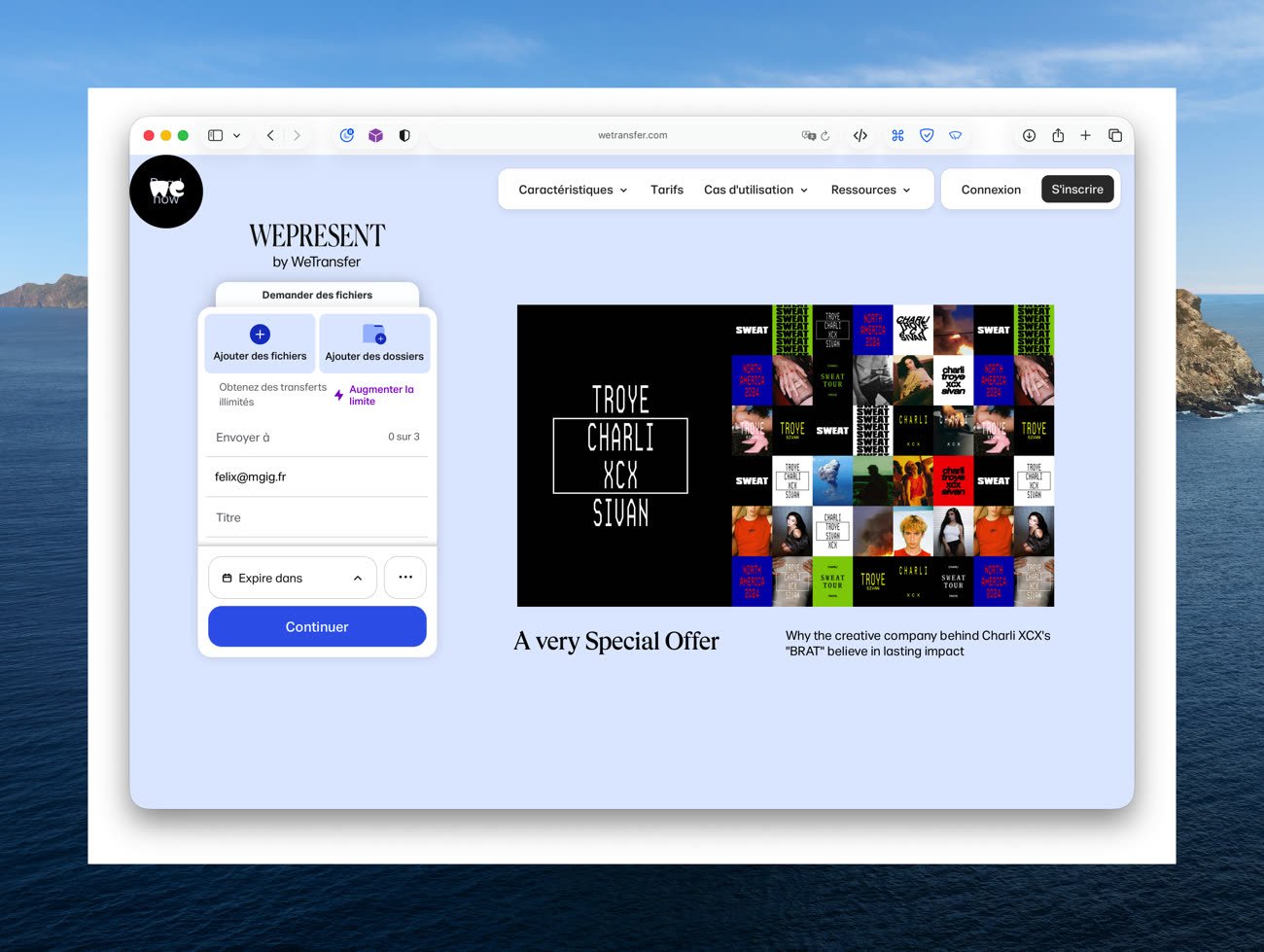1264x952 pixels.
Task: Click the blue shield checkmark extension icon
Action: pyautogui.click(x=927, y=135)
